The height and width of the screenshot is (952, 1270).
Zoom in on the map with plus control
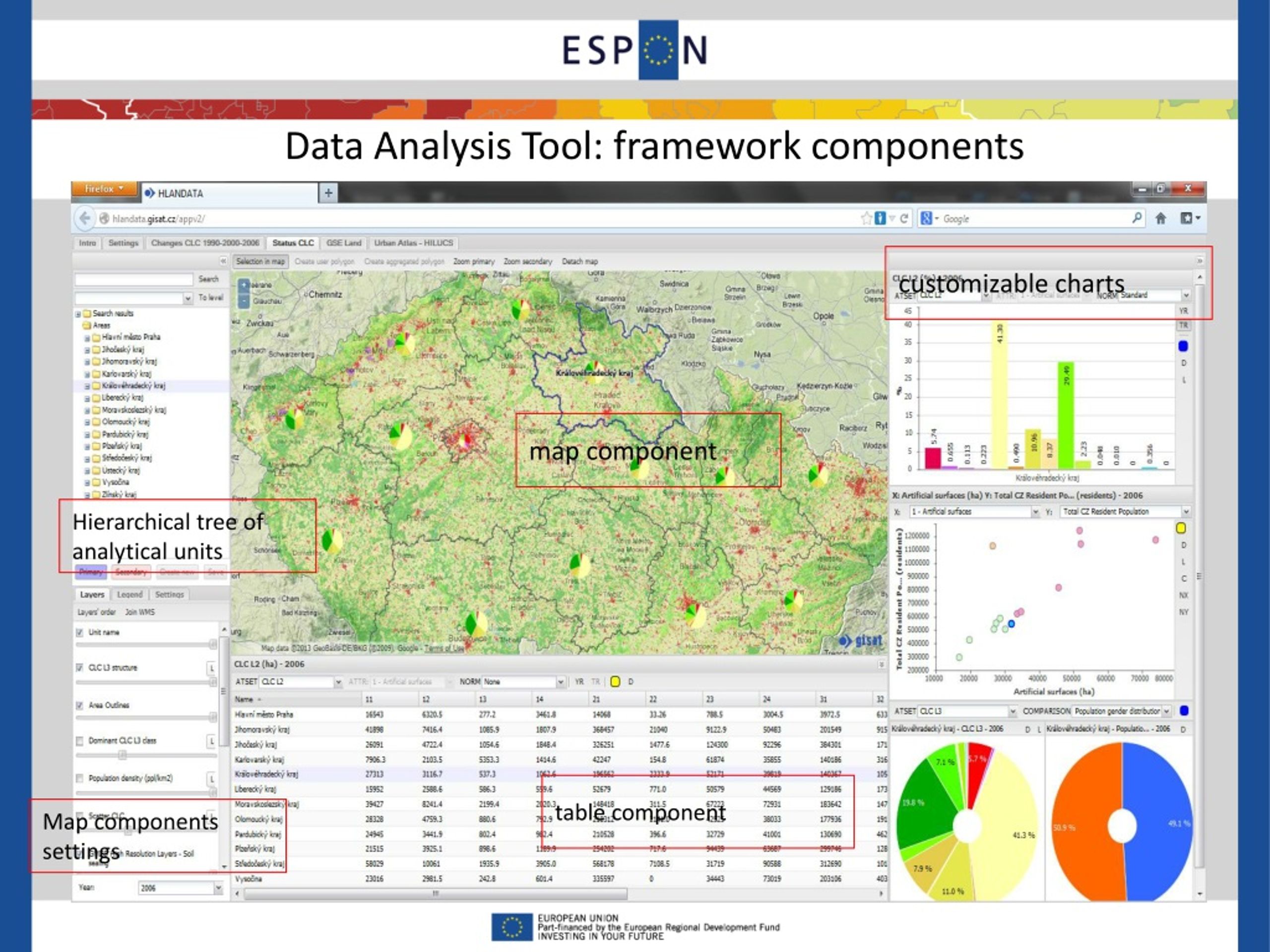pos(244,285)
